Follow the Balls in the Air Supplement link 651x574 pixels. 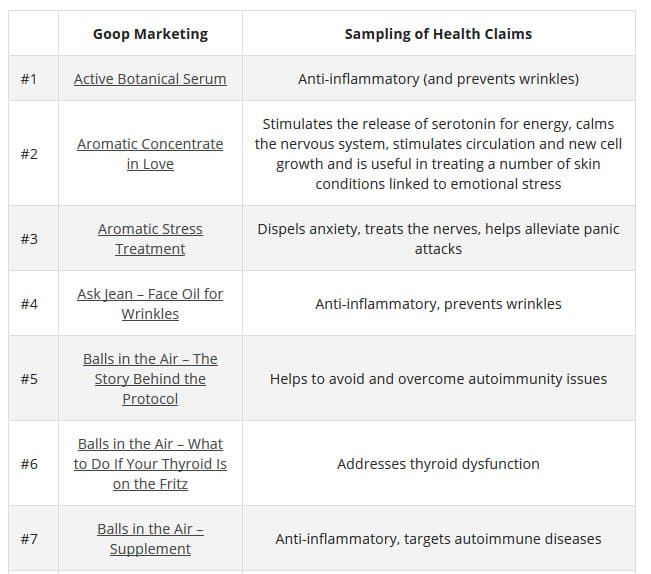click(150, 539)
